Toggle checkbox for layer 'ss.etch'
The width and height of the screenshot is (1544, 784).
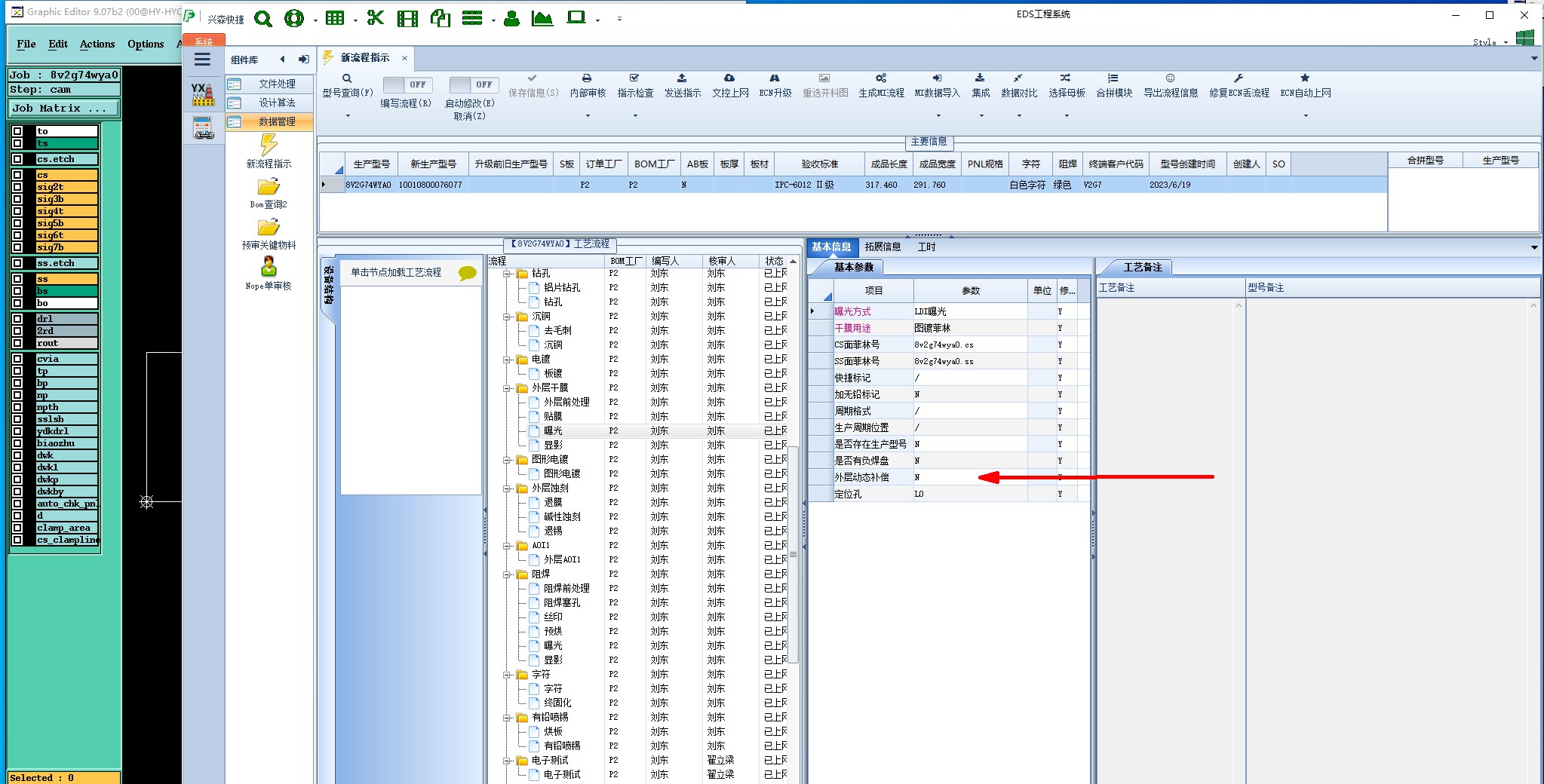(17, 263)
